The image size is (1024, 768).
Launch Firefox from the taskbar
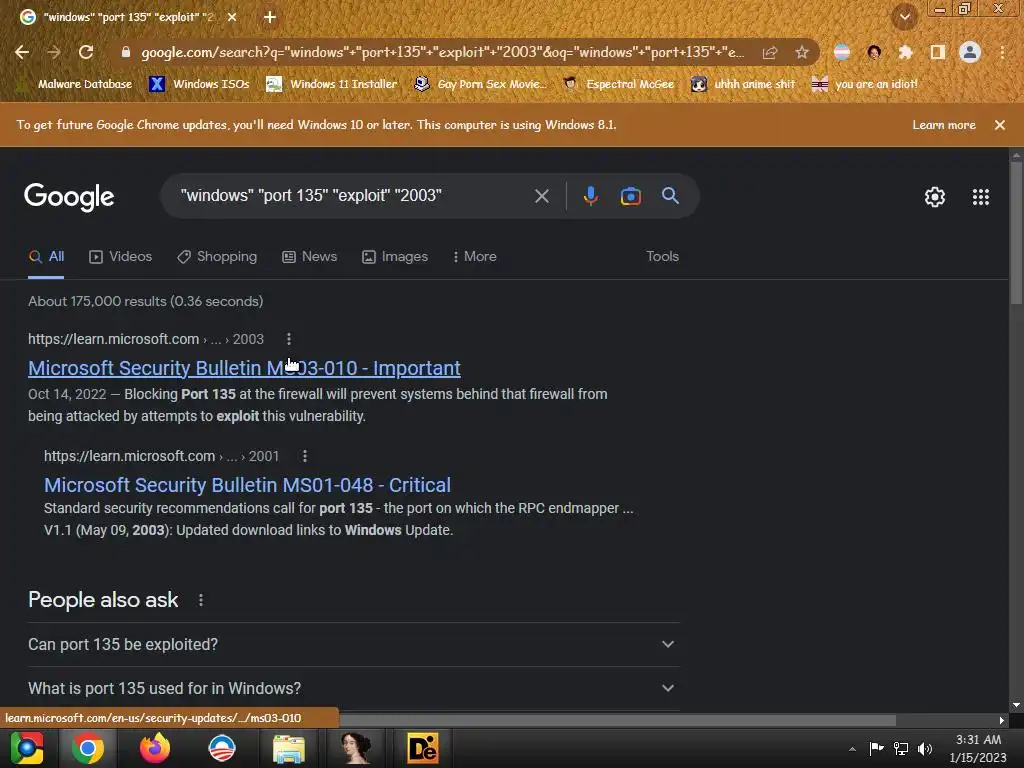(155, 748)
